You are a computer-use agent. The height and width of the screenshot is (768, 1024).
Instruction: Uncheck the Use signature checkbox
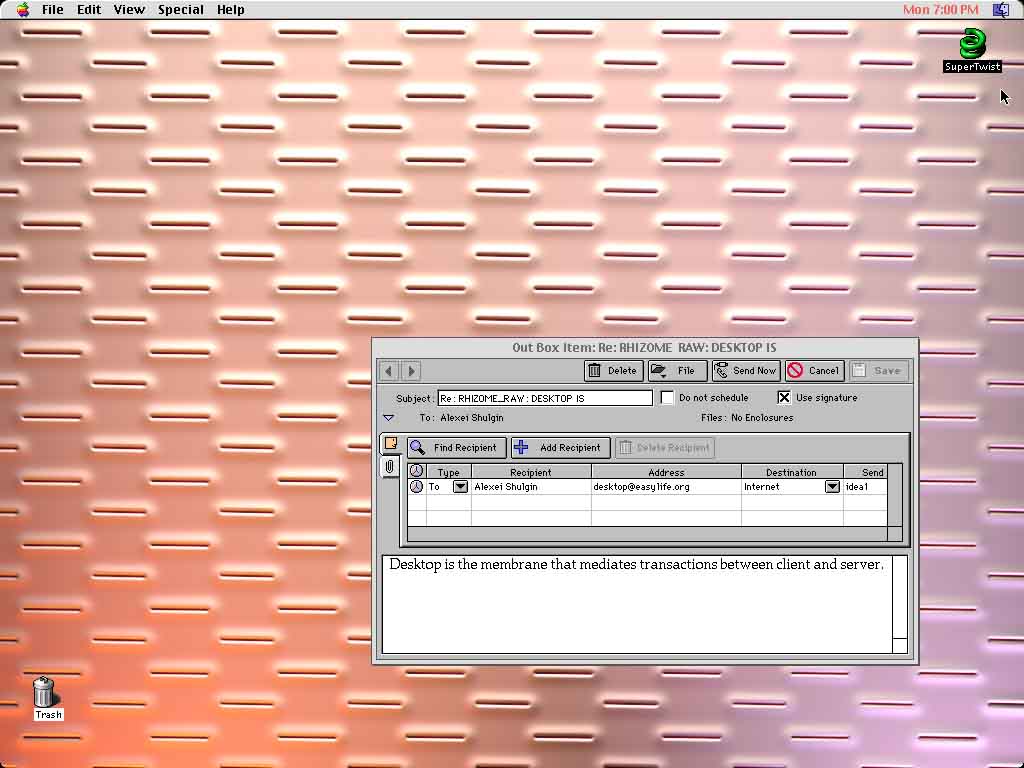(x=784, y=398)
